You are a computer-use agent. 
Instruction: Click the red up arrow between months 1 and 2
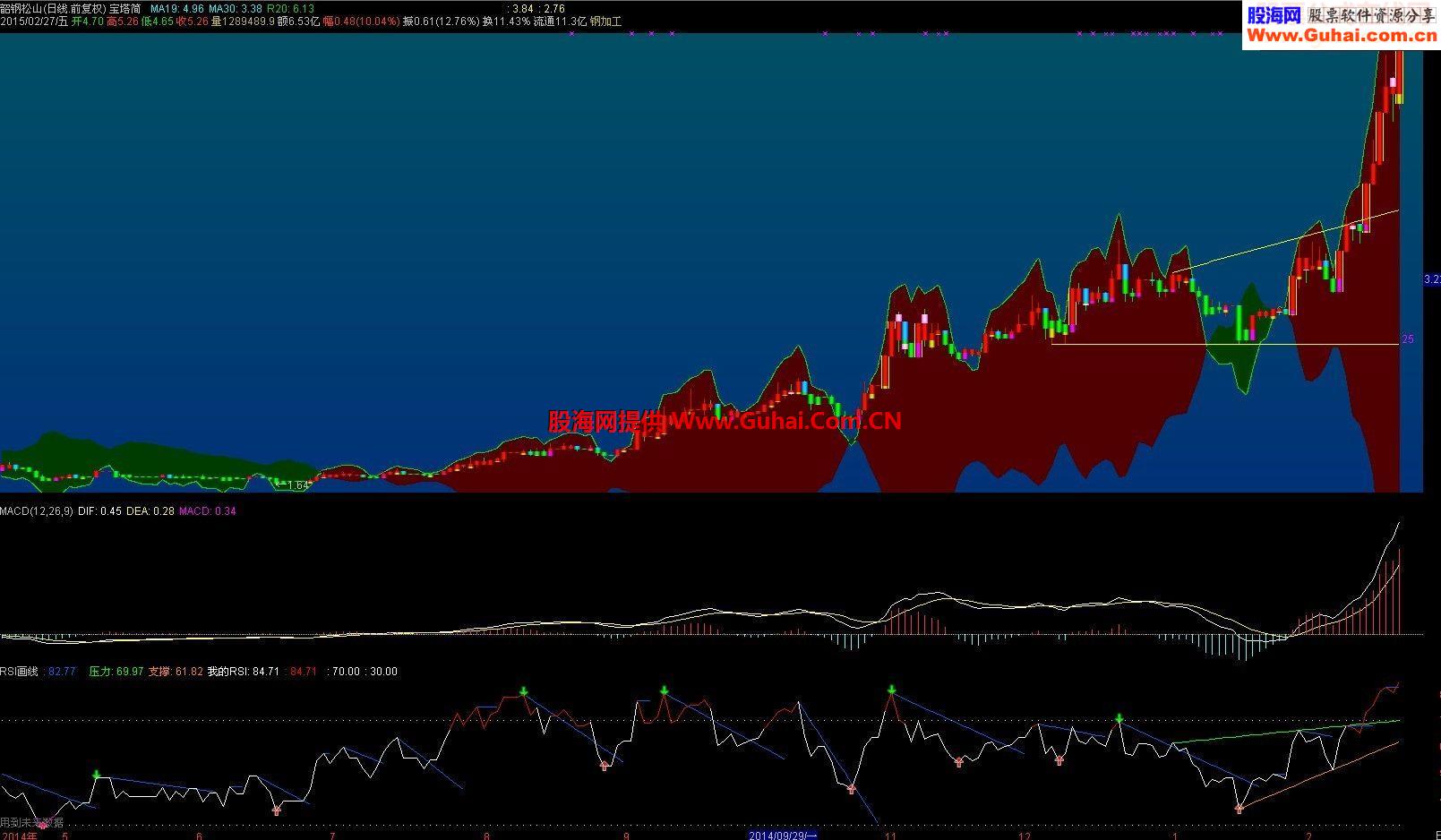point(1239,809)
